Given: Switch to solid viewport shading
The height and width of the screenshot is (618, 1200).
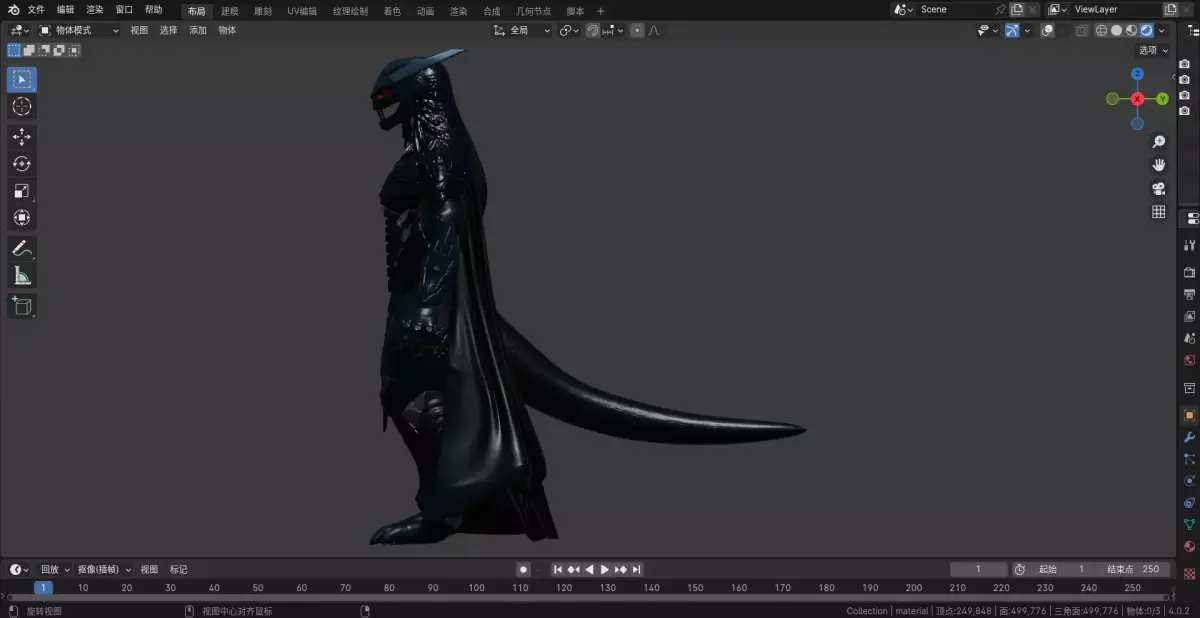Looking at the screenshot, I should click(x=1116, y=31).
